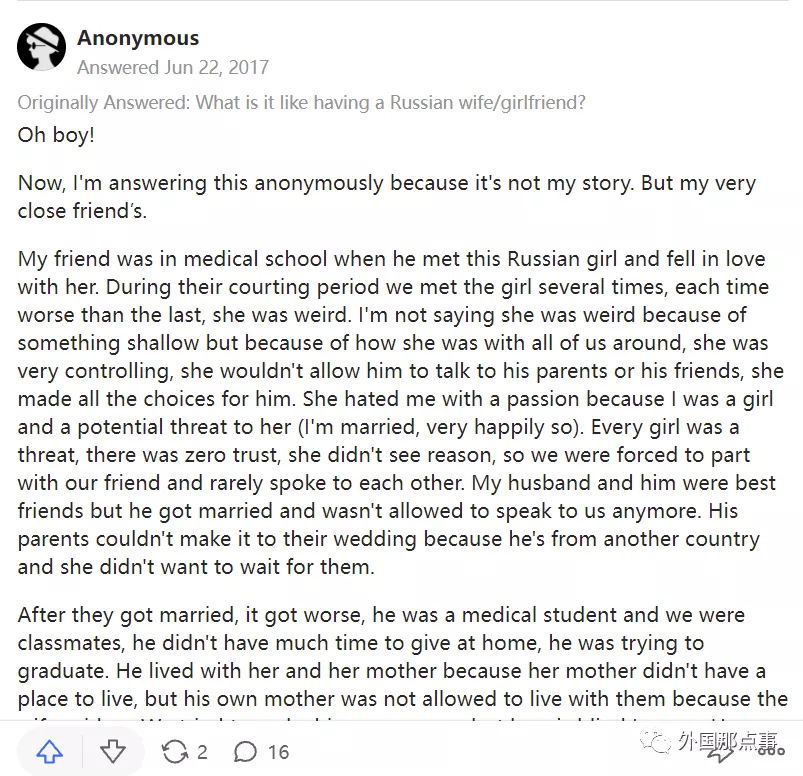This screenshot has height=776, width=803.
Task: Click the 'Answered Jun 22, 2017' timestamp
Action: [x=173, y=68]
